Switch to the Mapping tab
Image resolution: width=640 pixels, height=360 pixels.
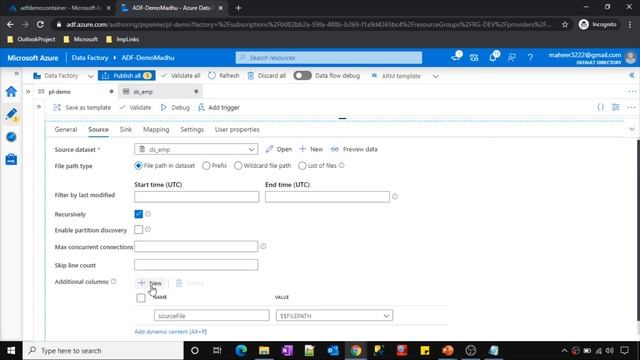point(156,129)
